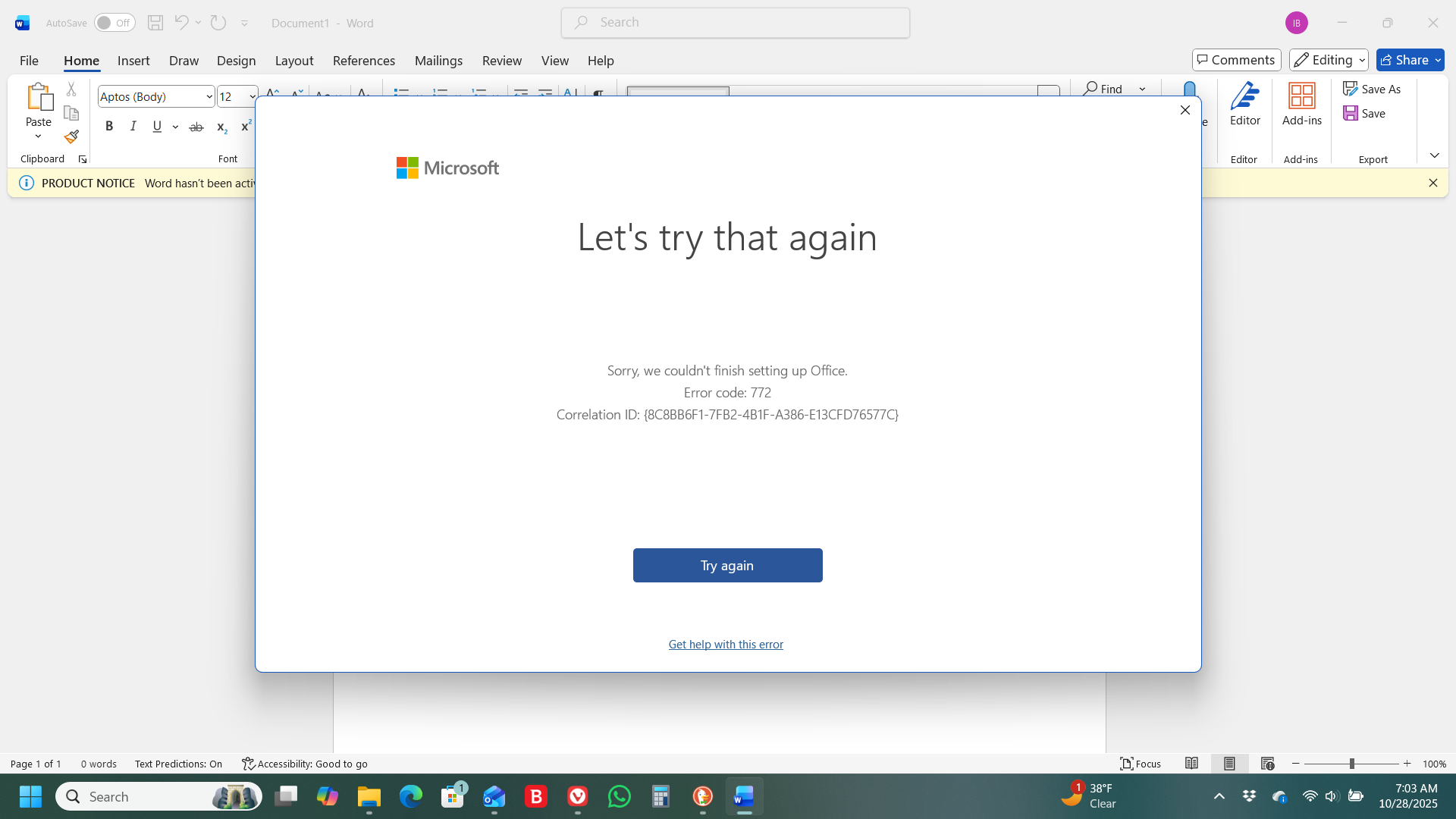This screenshot has height=819, width=1456.
Task: Click the Redo arrow
Action: coord(218,23)
